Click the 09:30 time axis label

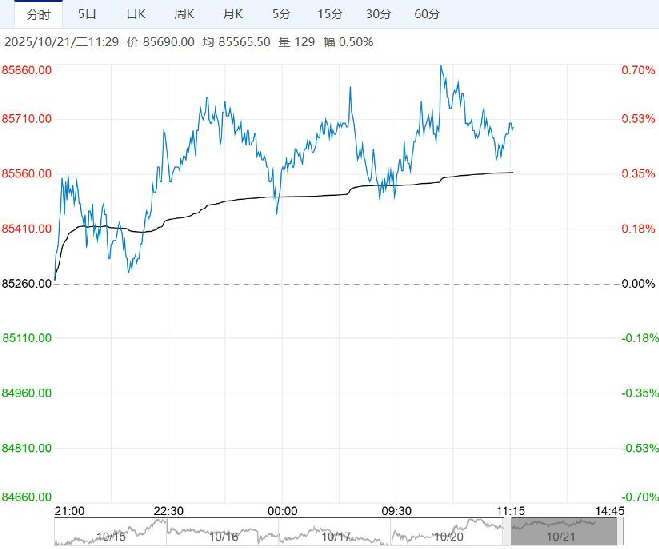click(x=398, y=511)
